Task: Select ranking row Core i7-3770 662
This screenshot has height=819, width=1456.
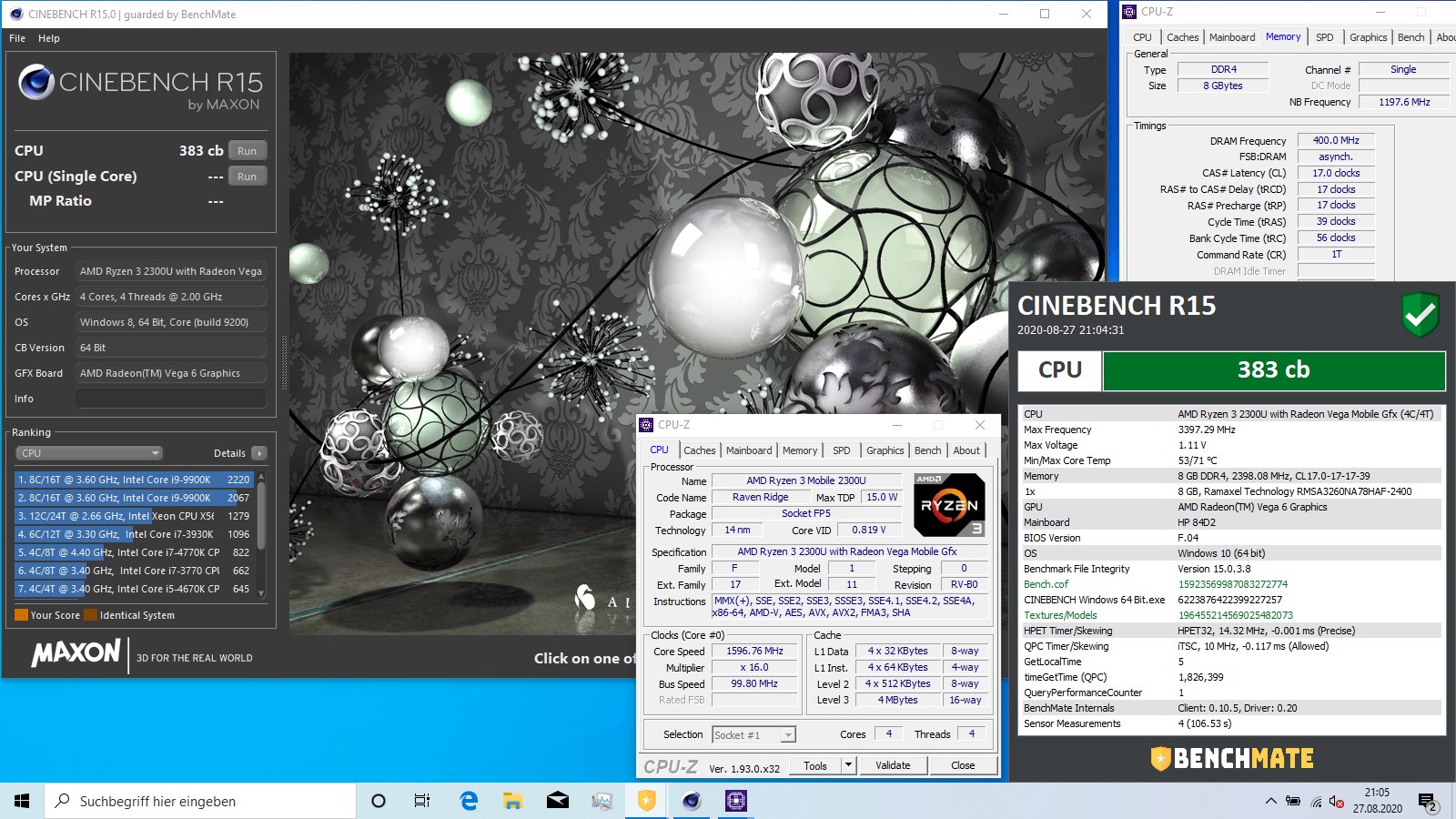Action: pos(134,571)
